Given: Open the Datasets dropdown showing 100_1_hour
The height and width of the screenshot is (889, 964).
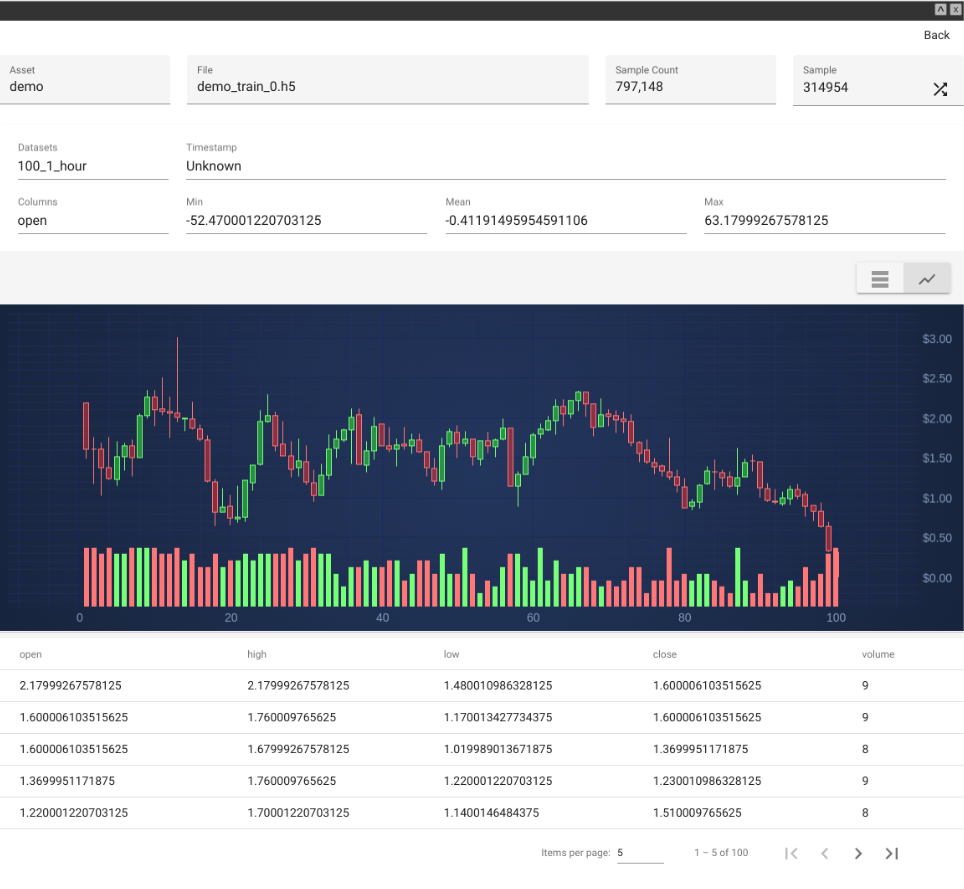Looking at the screenshot, I should (92, 166).
